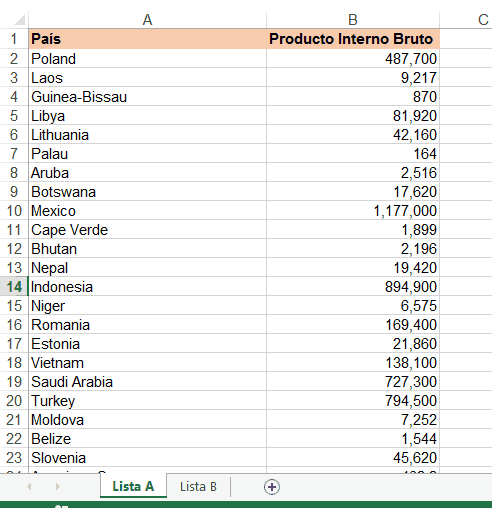Select the Romania cell

click(147, 325)
